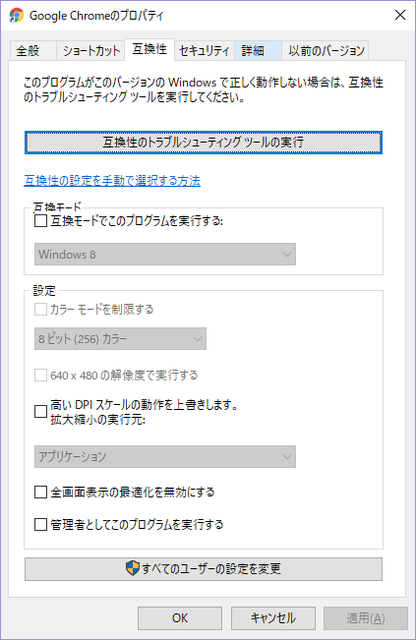Go to the セキュリティ tab

[x=205, y=51]
